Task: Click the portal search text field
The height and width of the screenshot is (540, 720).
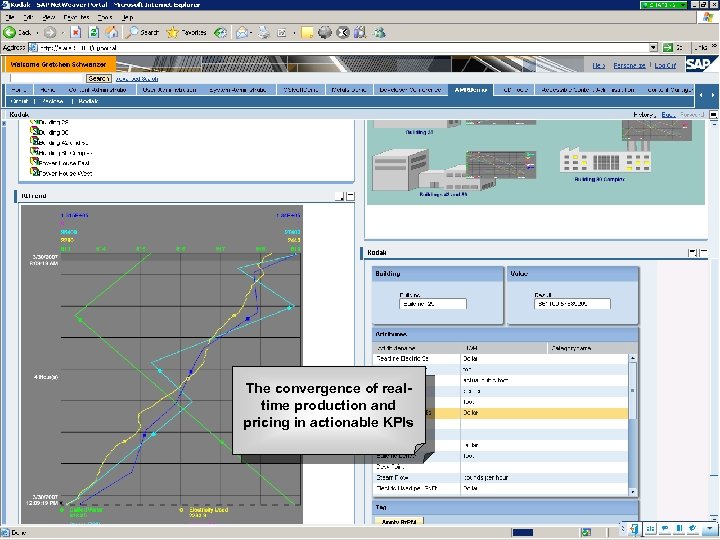Action: tap(47, 79)
